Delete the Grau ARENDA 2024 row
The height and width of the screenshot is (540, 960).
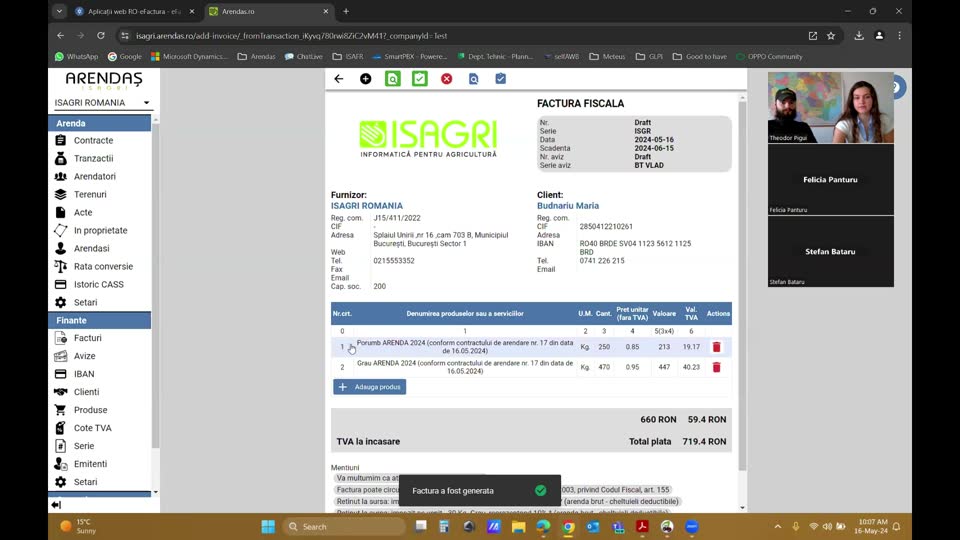coord(716,367)
